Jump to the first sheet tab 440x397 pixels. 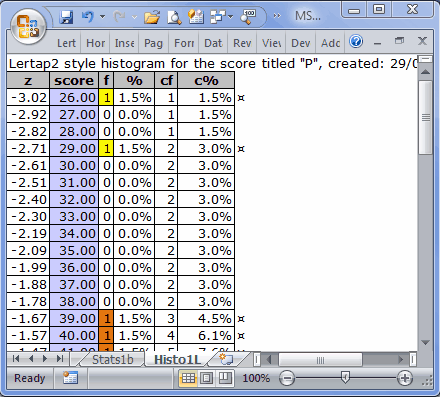point(16,359)
